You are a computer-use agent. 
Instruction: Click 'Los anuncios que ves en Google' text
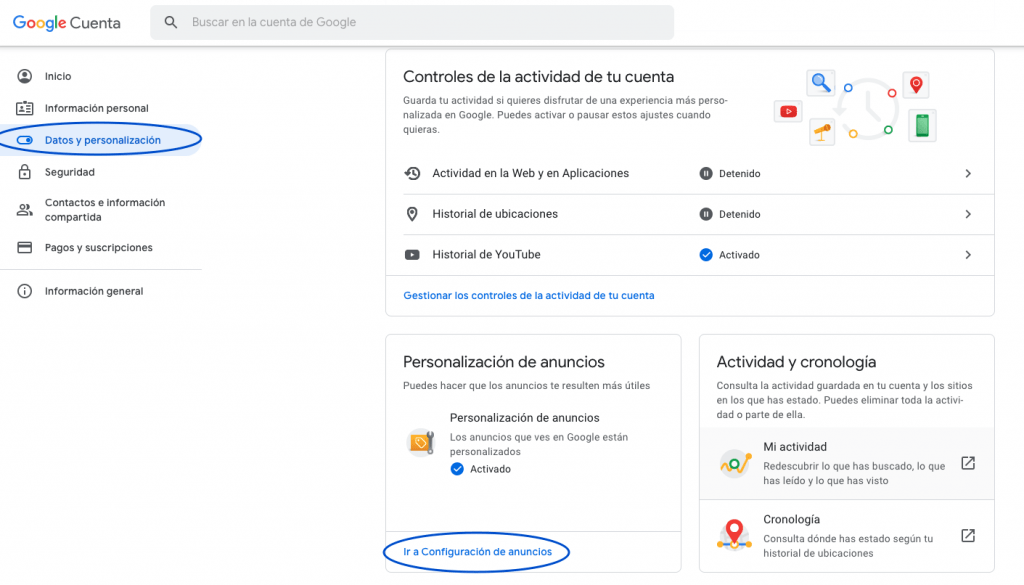(x=539, y=444)
